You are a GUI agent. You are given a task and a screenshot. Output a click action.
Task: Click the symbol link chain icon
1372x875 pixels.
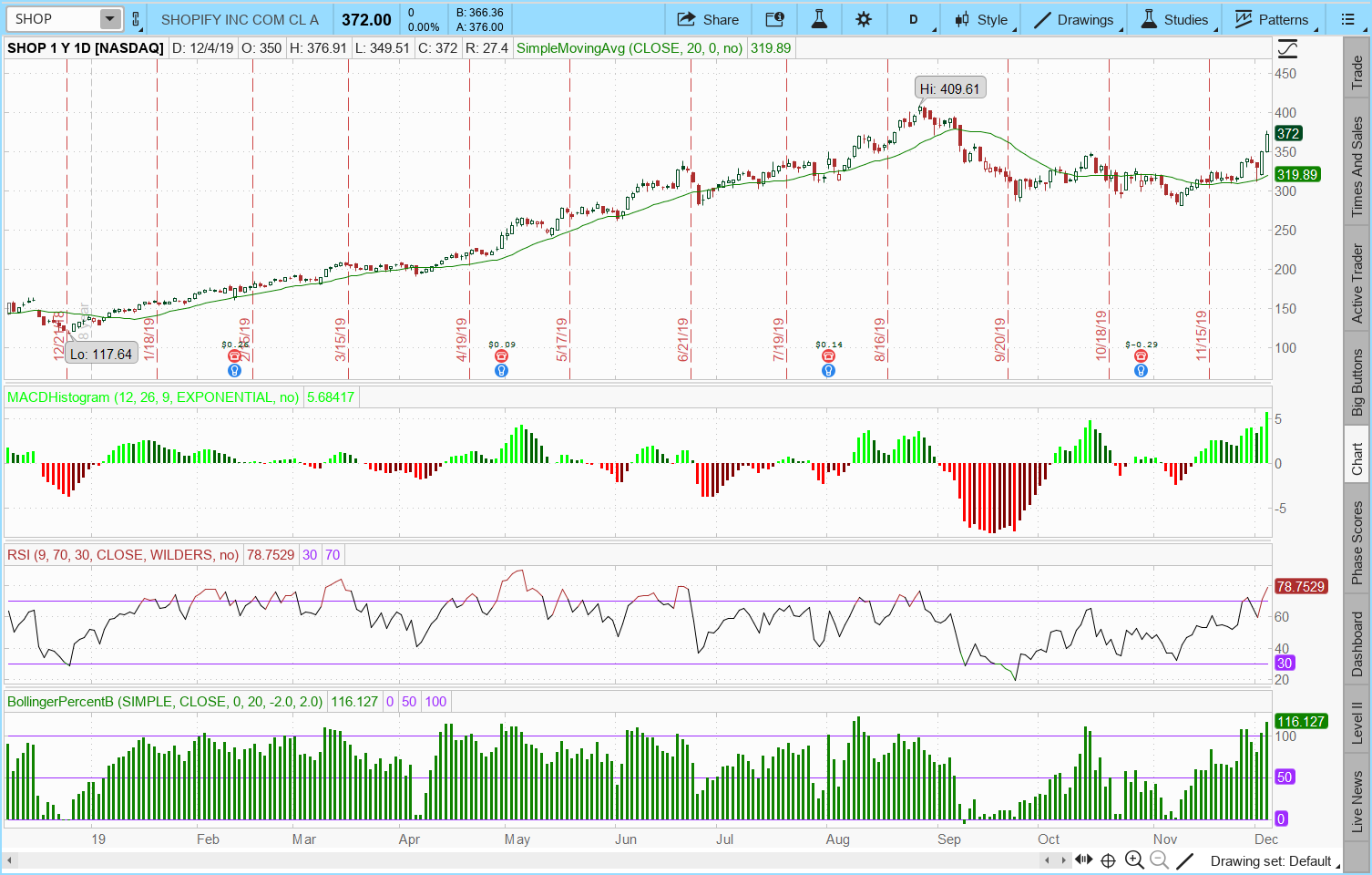136,19
